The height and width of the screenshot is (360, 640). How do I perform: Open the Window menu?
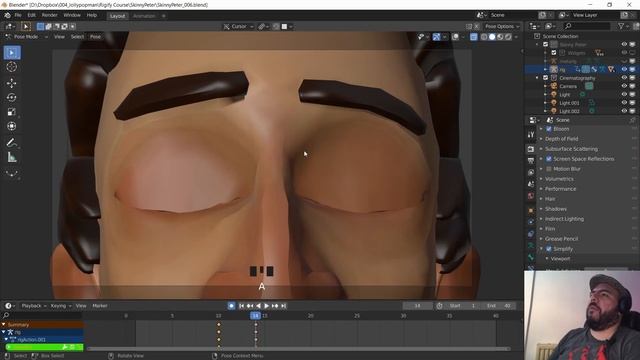72,15
